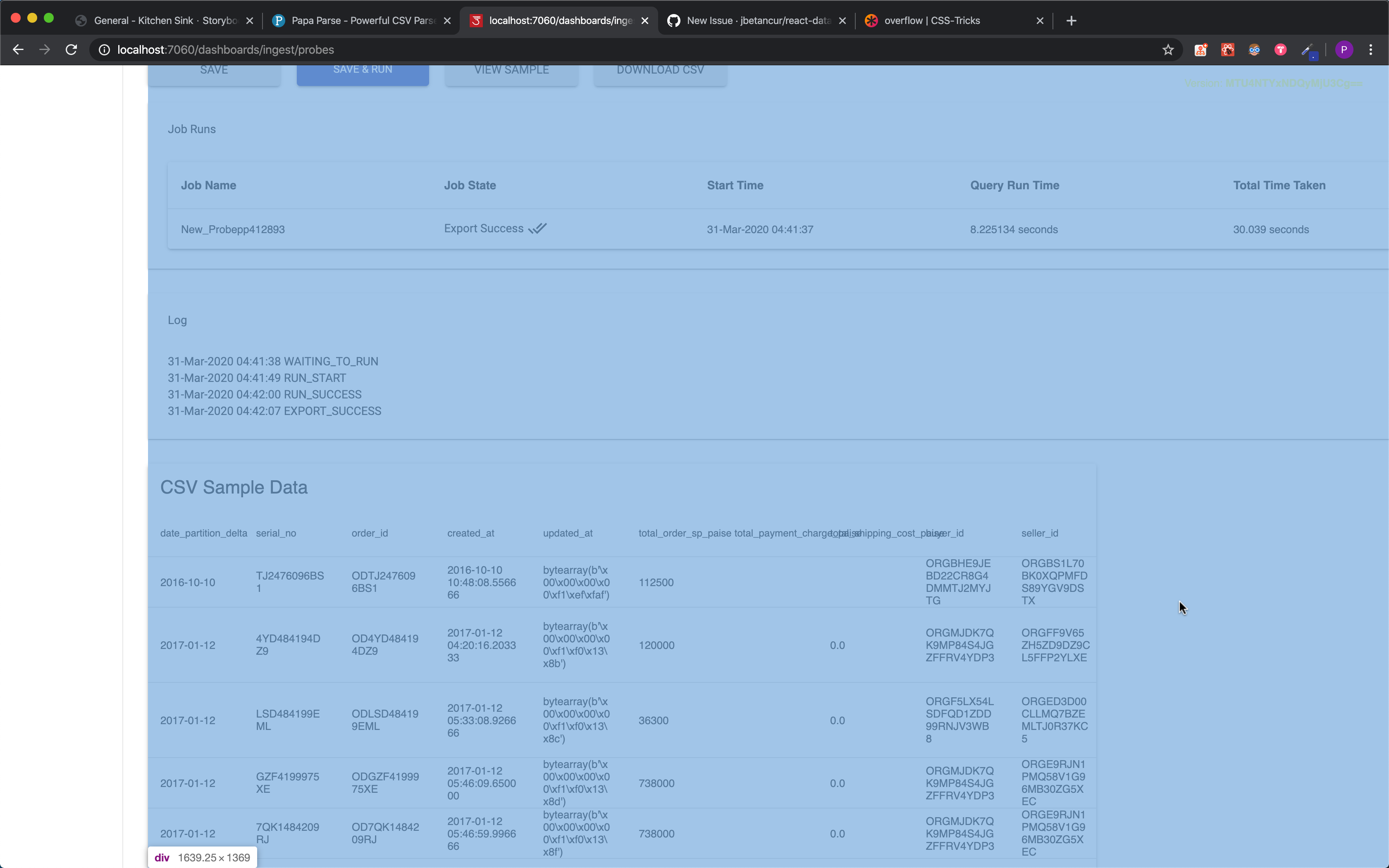The image size is (1389, 868).
Task: Click the Total Time Taken column header
Action: 1279,186
